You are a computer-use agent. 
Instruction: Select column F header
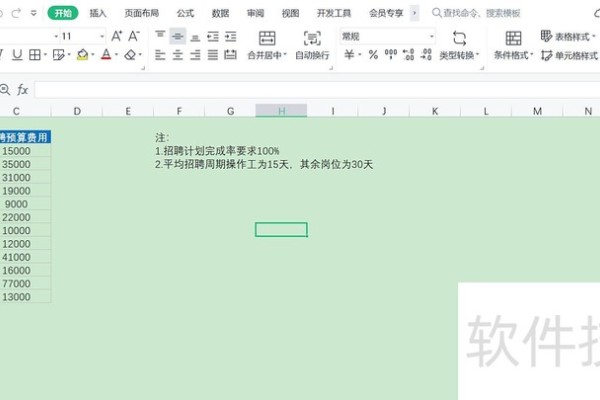179,111
